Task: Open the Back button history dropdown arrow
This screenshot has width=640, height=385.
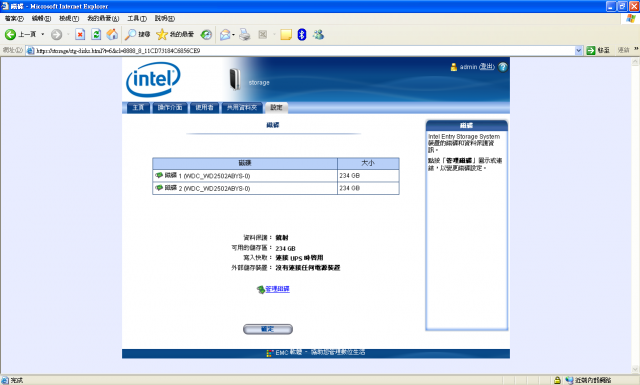Action: tap(42, 35)
